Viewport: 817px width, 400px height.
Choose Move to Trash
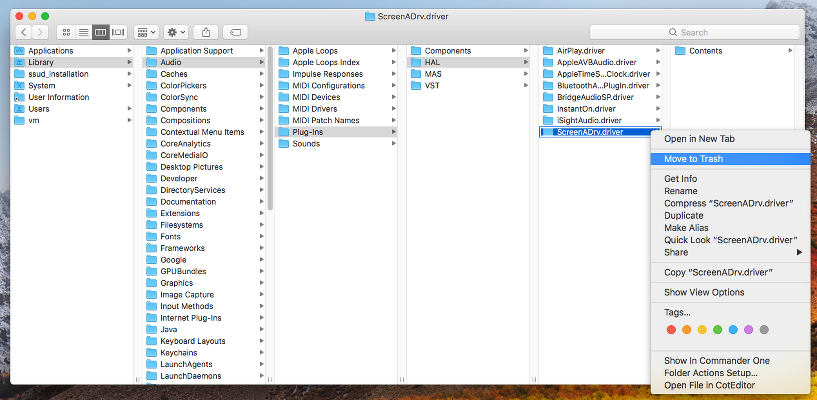tap(693, 158)
